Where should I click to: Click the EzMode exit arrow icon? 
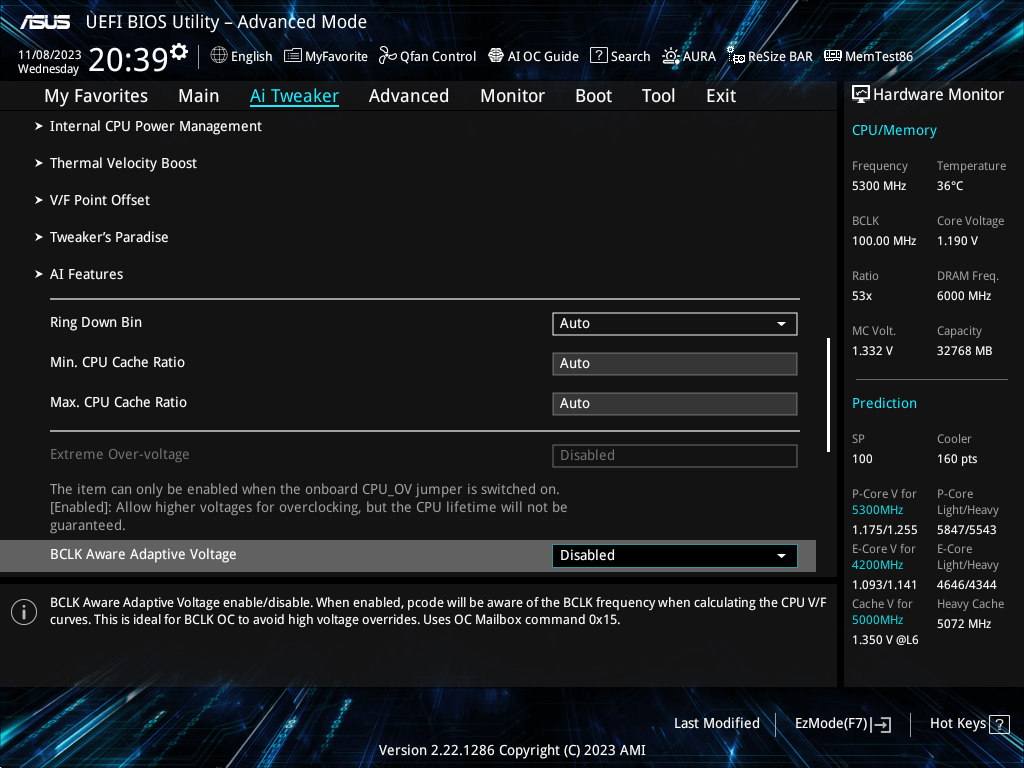click(882, 724)
